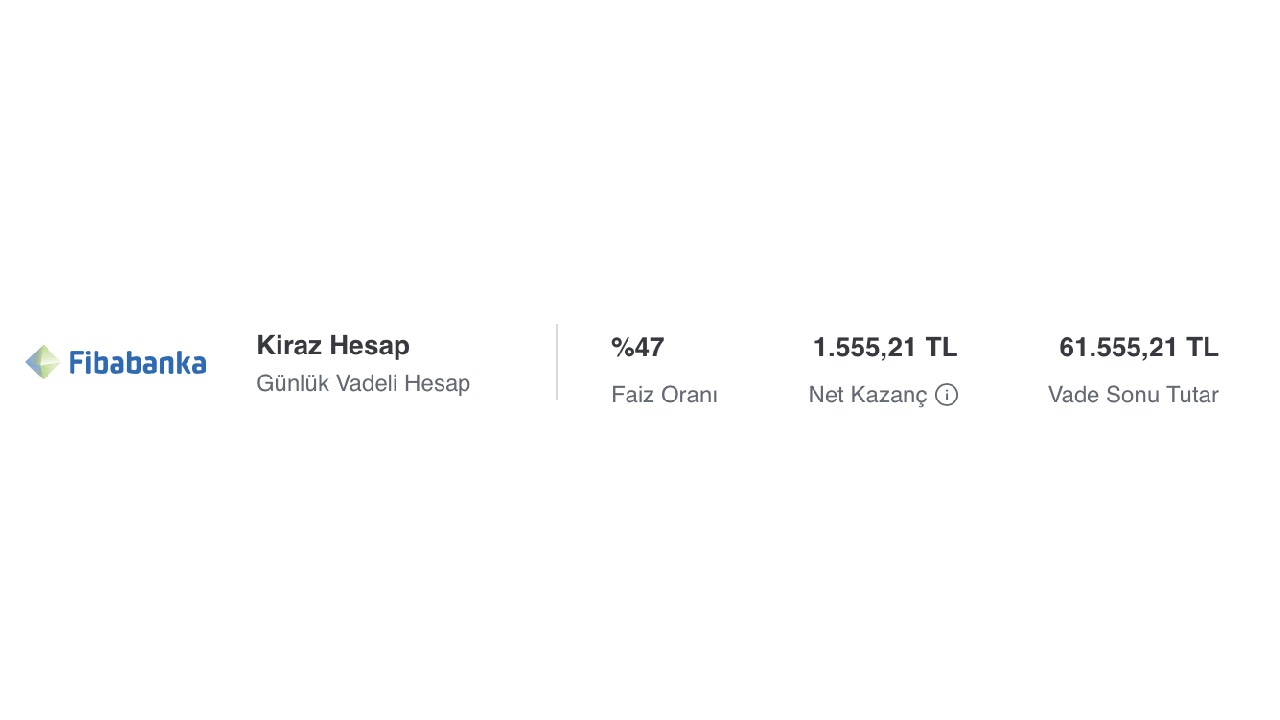This screenshot has width=1280, height=720.
Task: Click the Net Kazanç label text
Action: (x=867, y=395)
